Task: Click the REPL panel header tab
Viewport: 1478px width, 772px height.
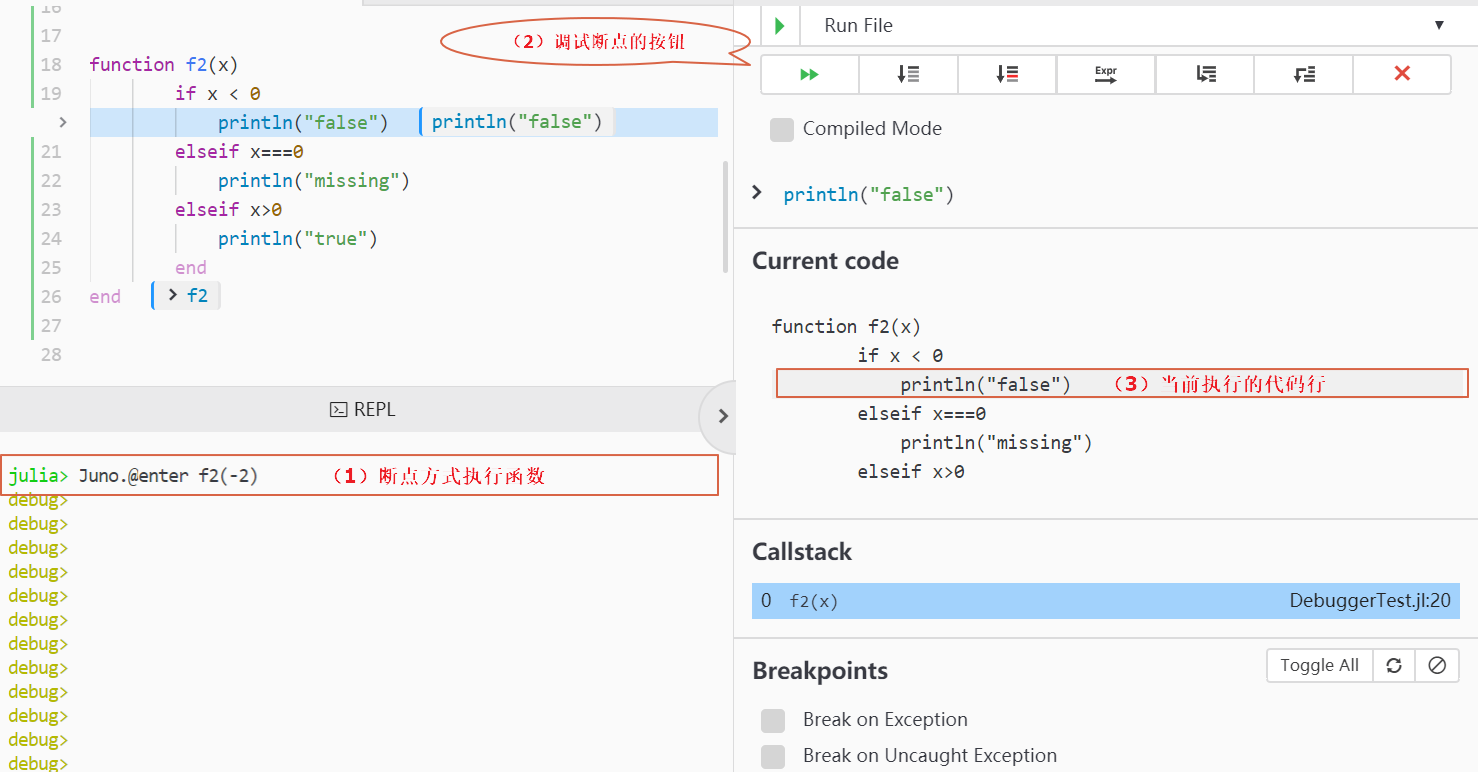Action: 362,408
